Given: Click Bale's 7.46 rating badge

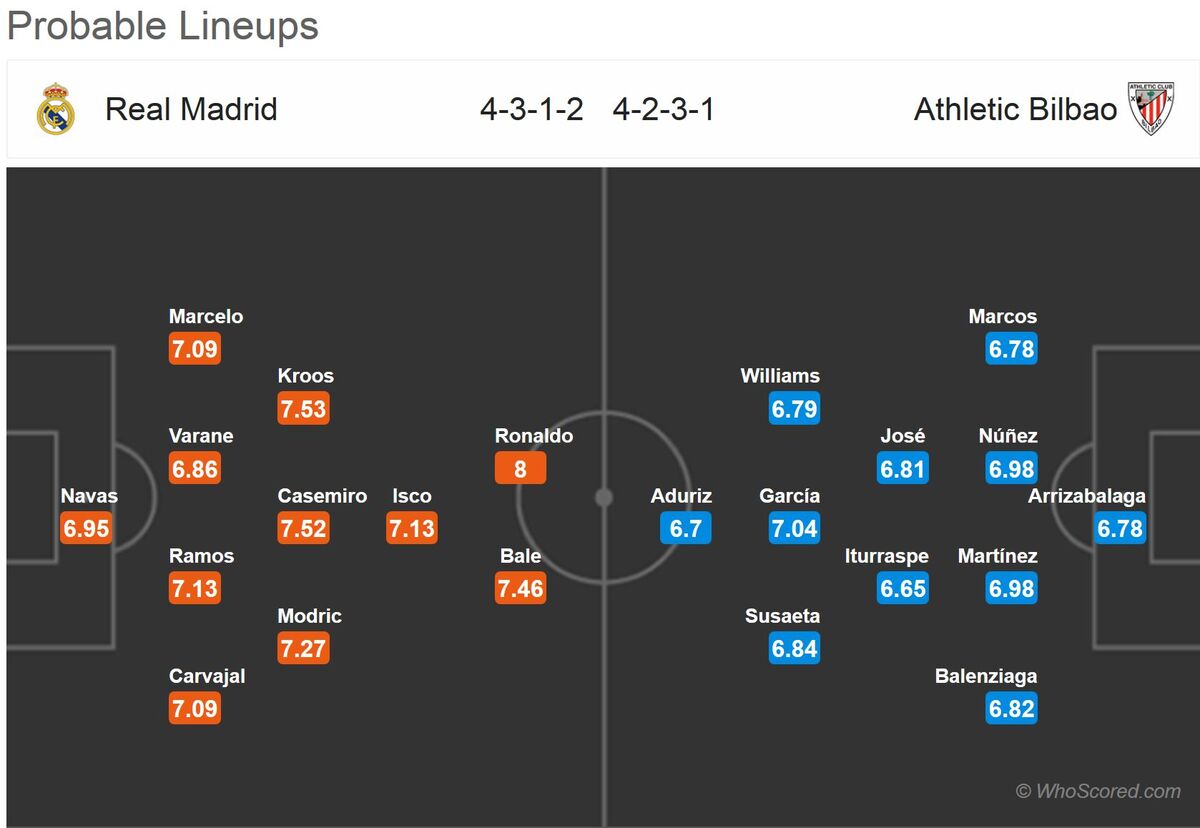Looking at the screenshot, I should pyautogui.click(x=520, y=588).
